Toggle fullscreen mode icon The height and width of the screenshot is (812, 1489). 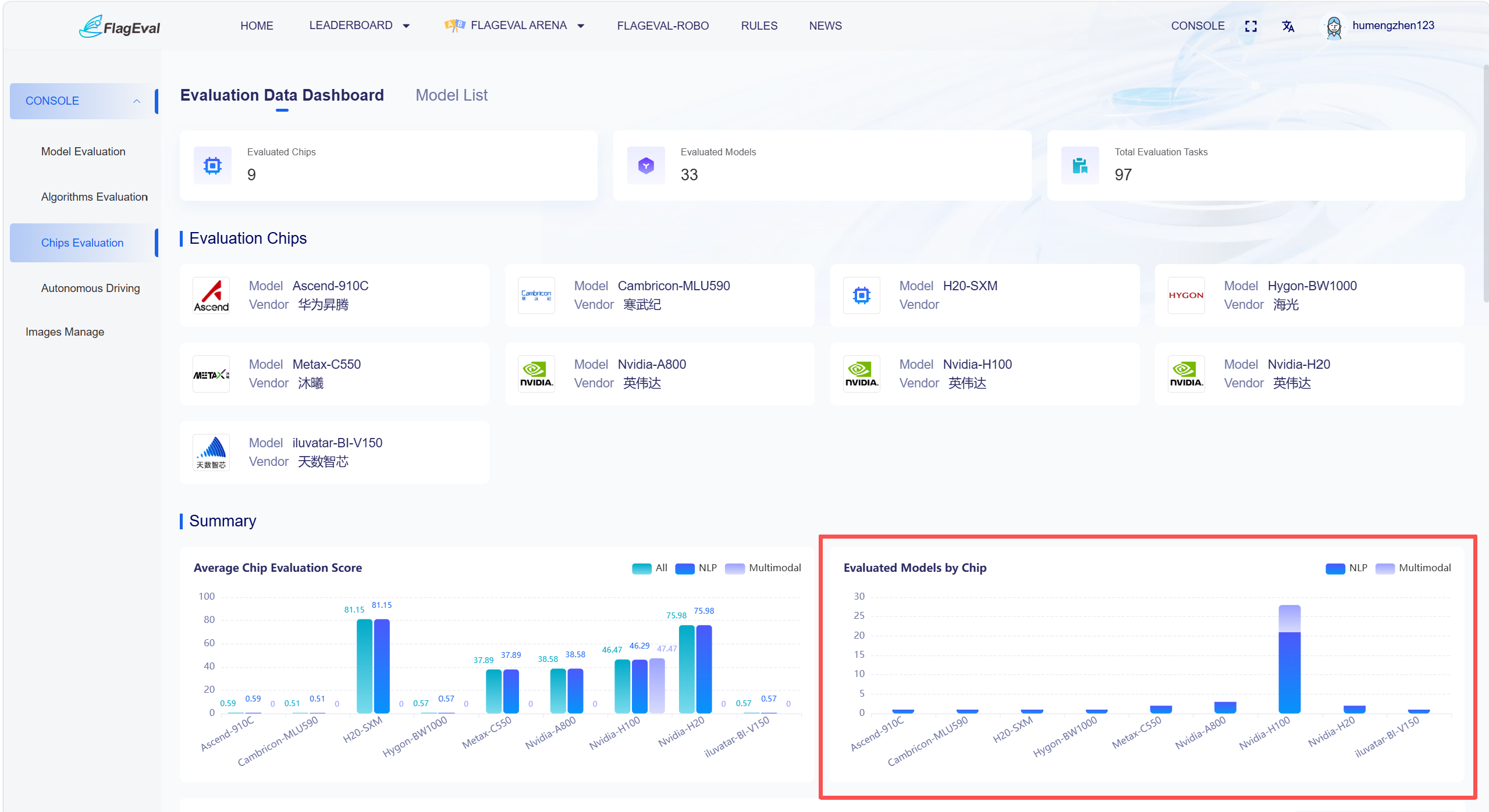tap(1251, 26)
